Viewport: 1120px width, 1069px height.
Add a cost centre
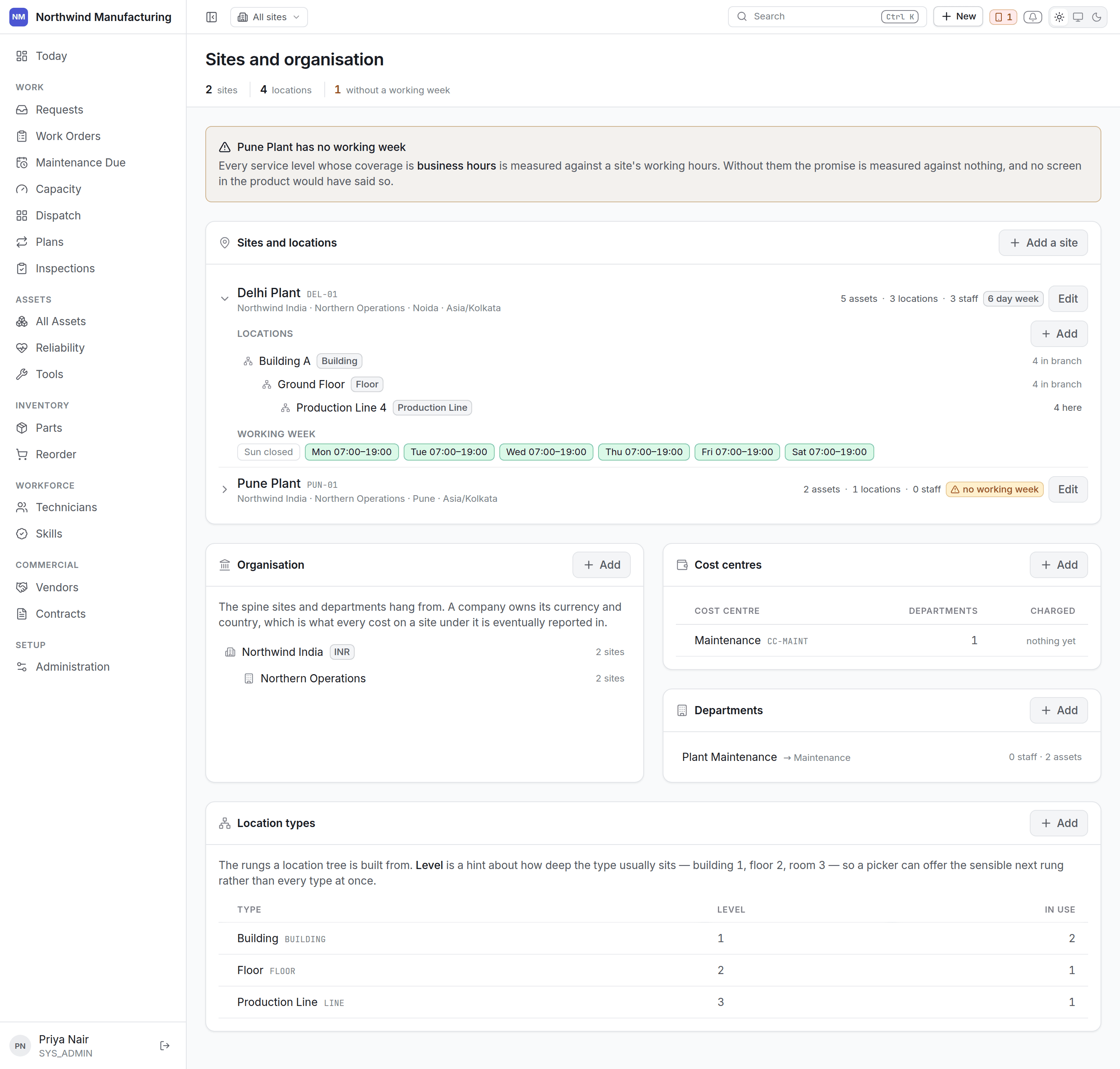tap(1059, 565)
